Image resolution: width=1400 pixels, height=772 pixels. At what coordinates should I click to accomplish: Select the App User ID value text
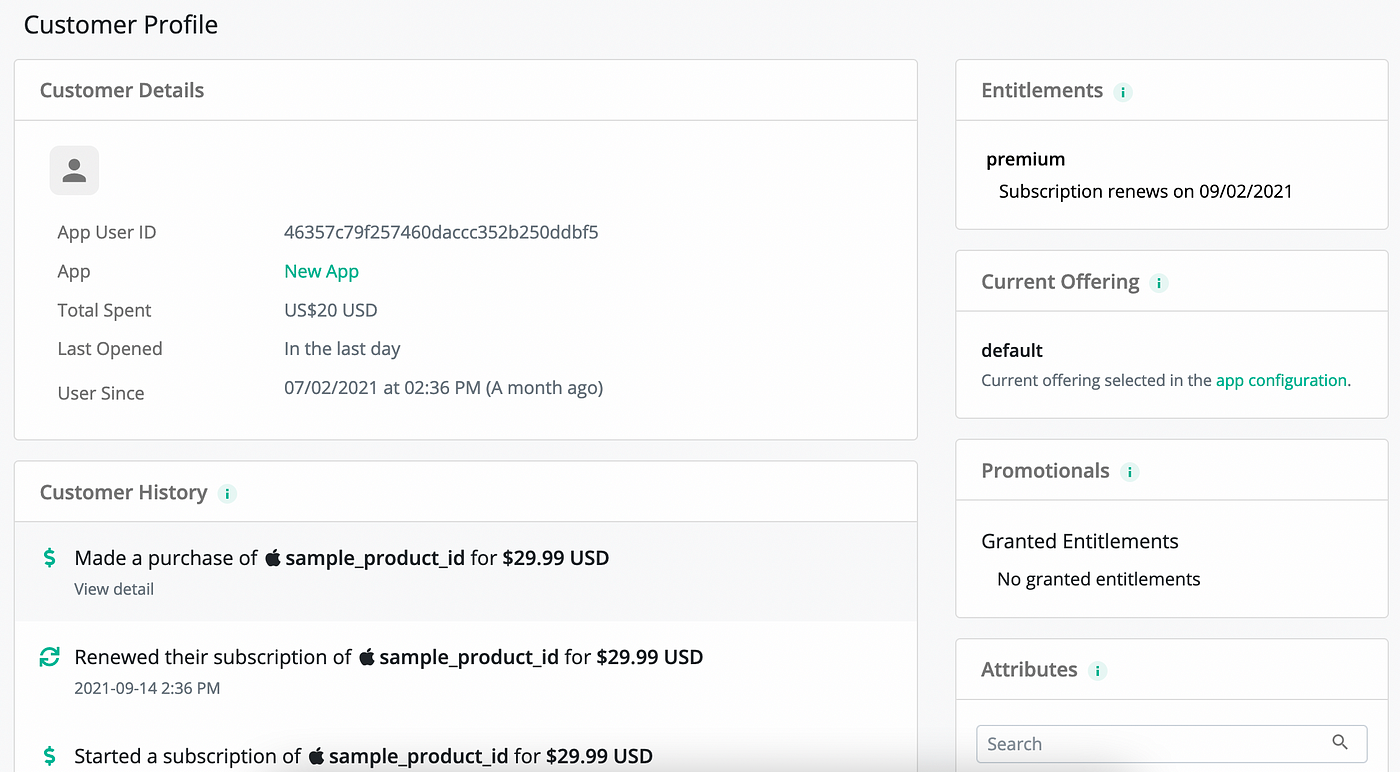(441, 232)
